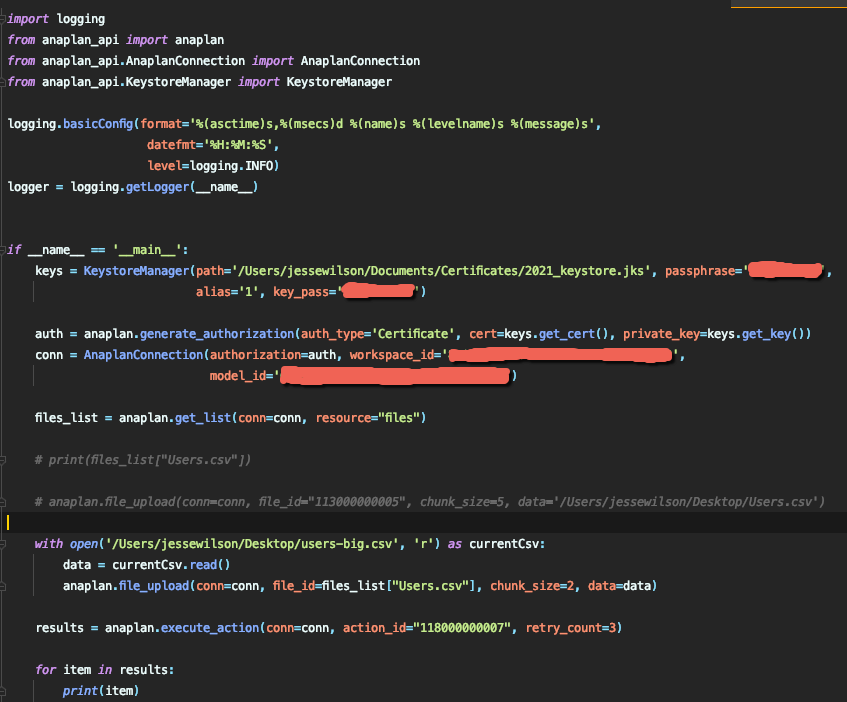
Task: Click the 'Certificate' string value
Action: click(413, 334)
